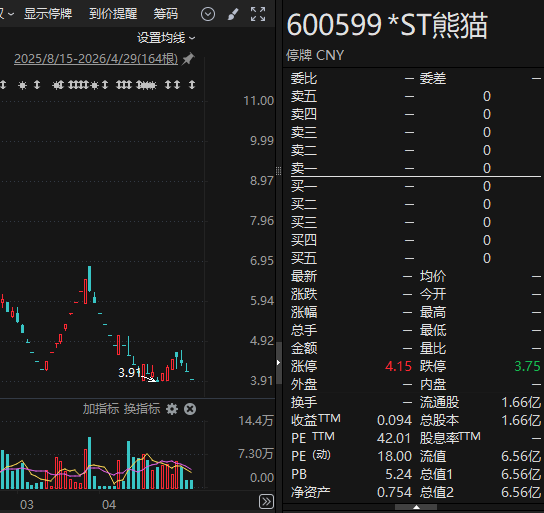Click the 总值2 label
This screenshot has width=544, height=513.
coord(437,492)
